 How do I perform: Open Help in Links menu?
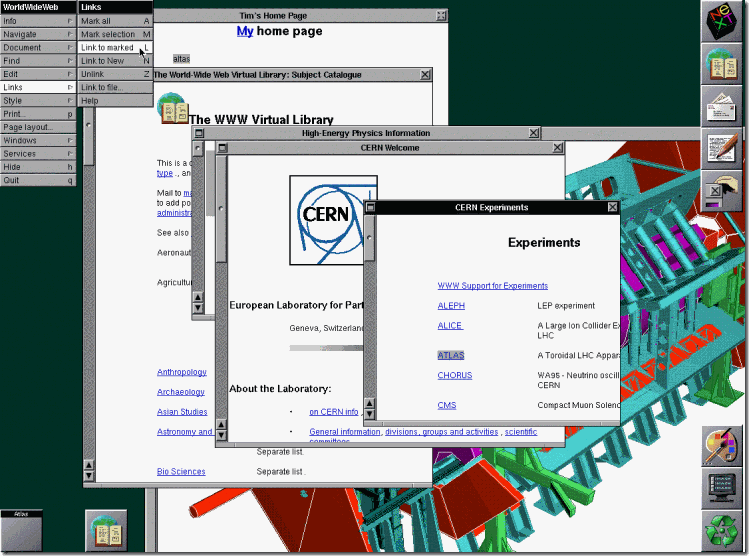115,101
